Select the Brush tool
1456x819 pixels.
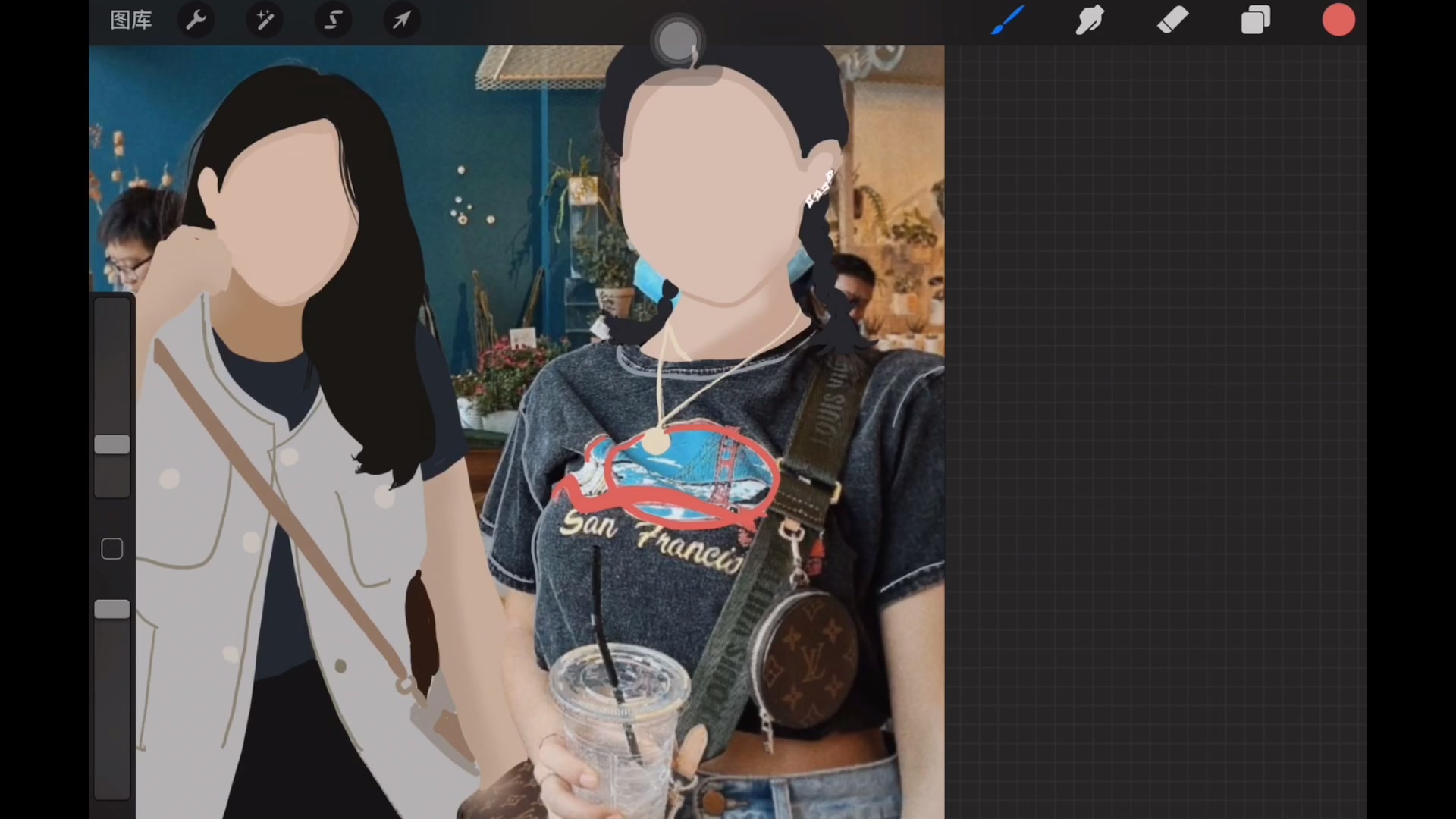click(x=1007, y=20)
